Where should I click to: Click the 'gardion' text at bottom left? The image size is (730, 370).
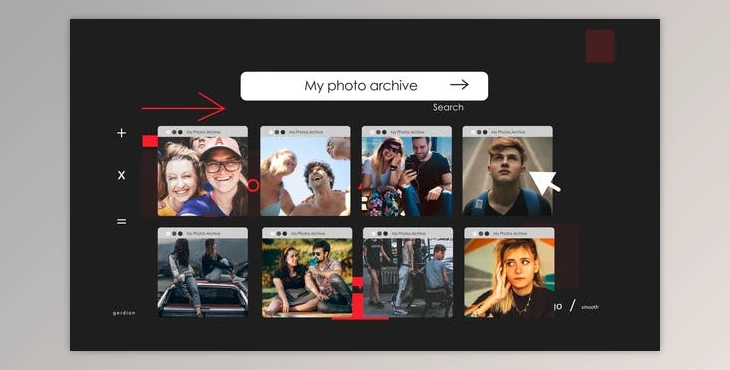[124, 313]
